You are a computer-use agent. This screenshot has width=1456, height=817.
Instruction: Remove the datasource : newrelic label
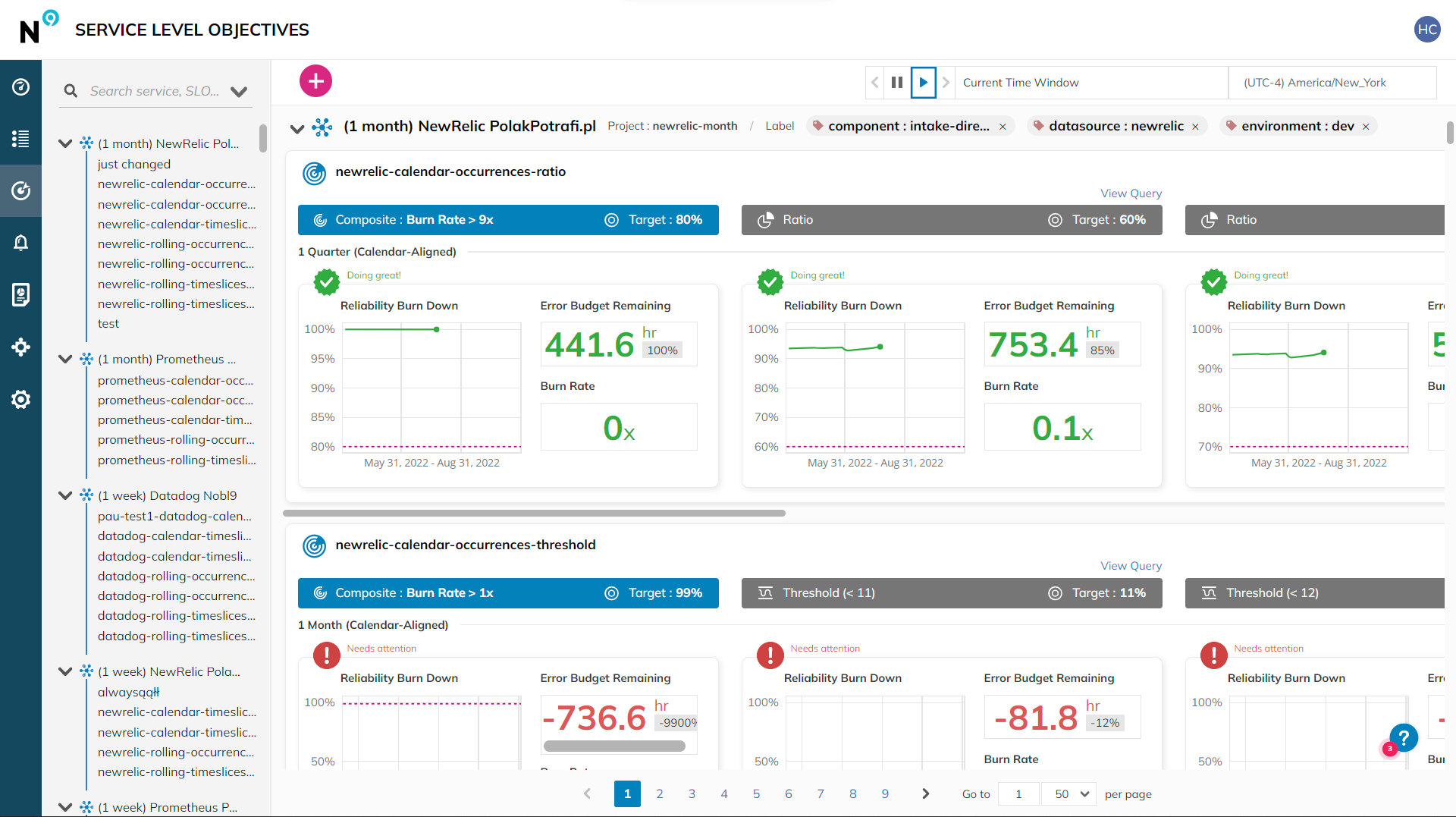pyautogui.click(x=1195, y=127)
